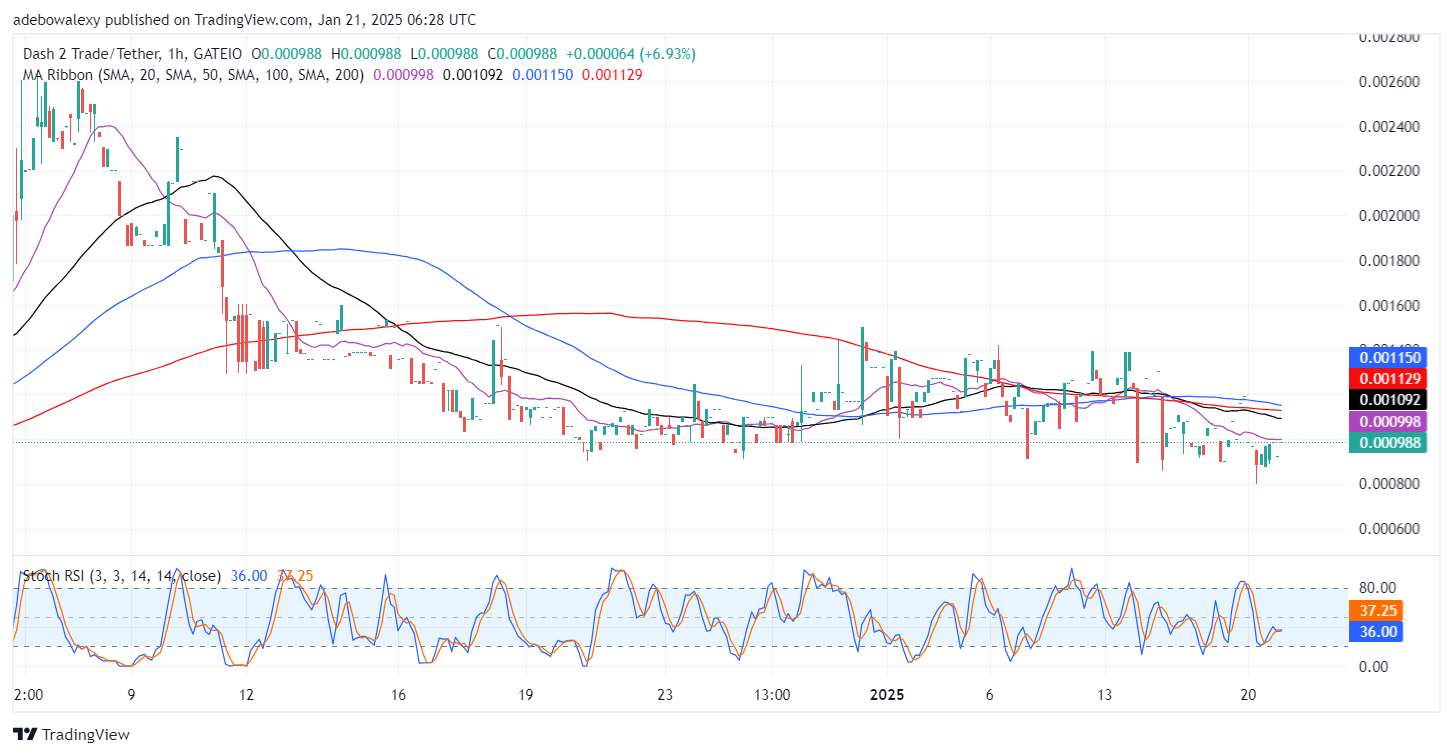This screenshot has height=756, width=1453.
Task: Click the orange 37.25 Stoch RSI axis label
Action: click(1376, 610)
